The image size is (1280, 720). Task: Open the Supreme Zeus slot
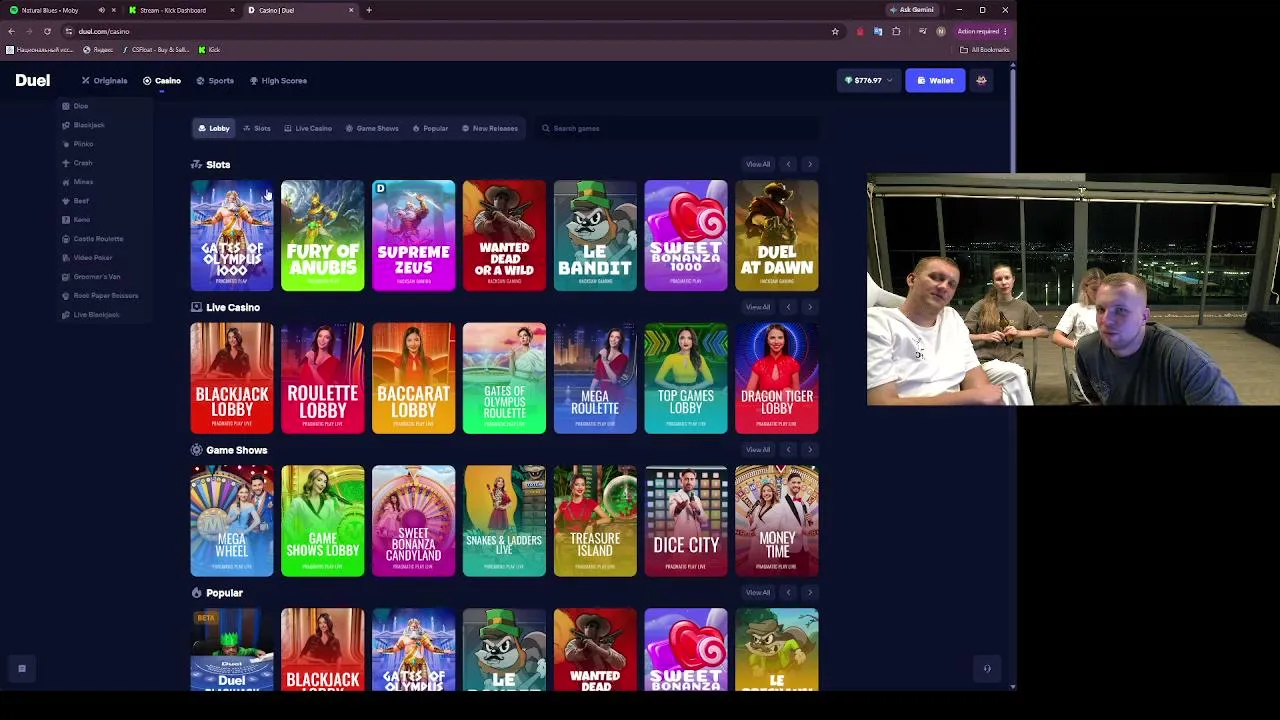coord(414,236)
